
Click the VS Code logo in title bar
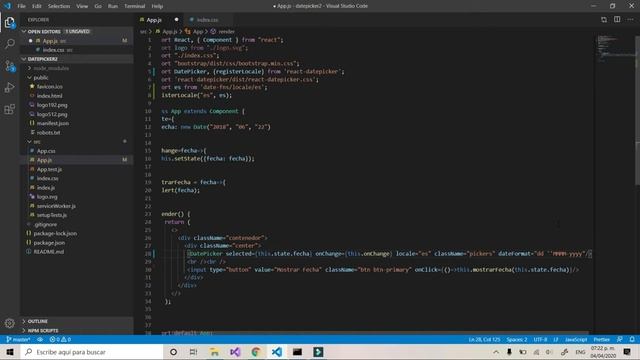click(x=7, y=6)
